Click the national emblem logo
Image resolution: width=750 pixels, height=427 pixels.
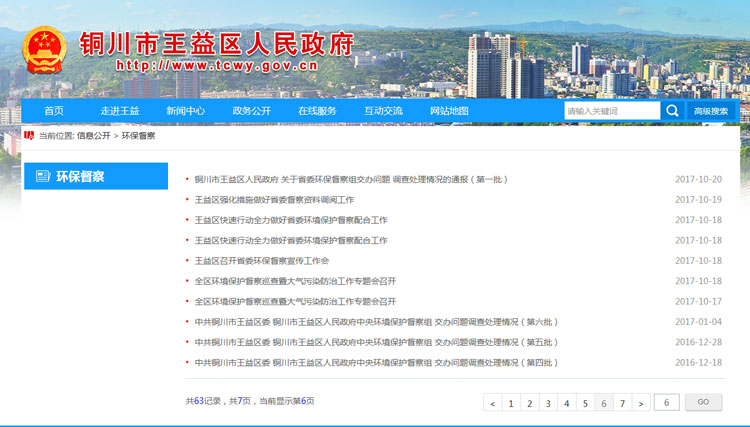pyautogui.click(x=44, y=49)
